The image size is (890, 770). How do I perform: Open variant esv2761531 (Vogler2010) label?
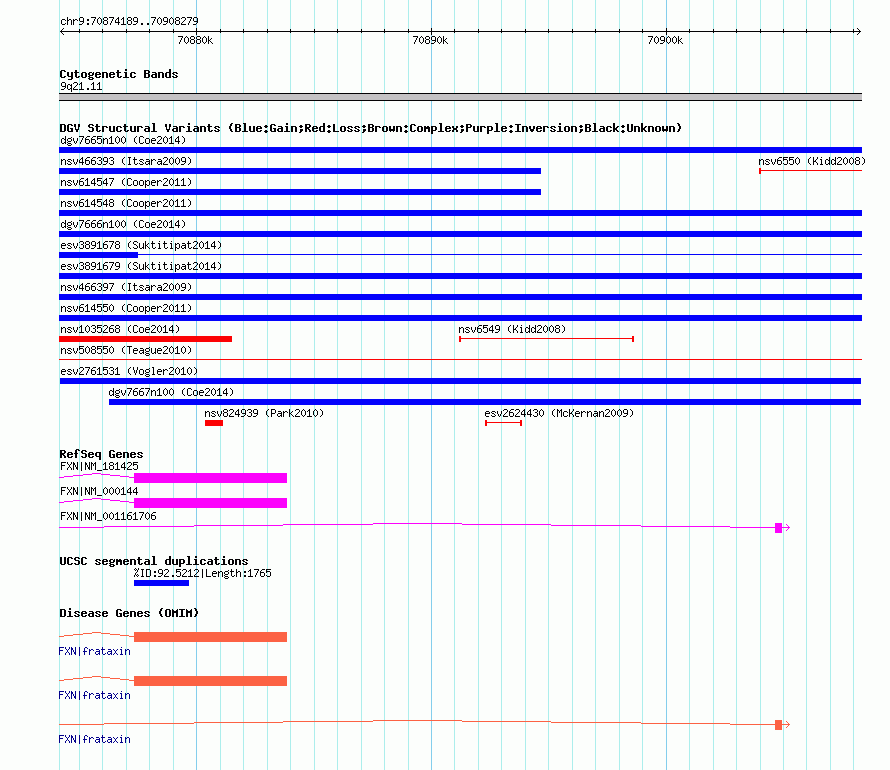coord(129,371)
